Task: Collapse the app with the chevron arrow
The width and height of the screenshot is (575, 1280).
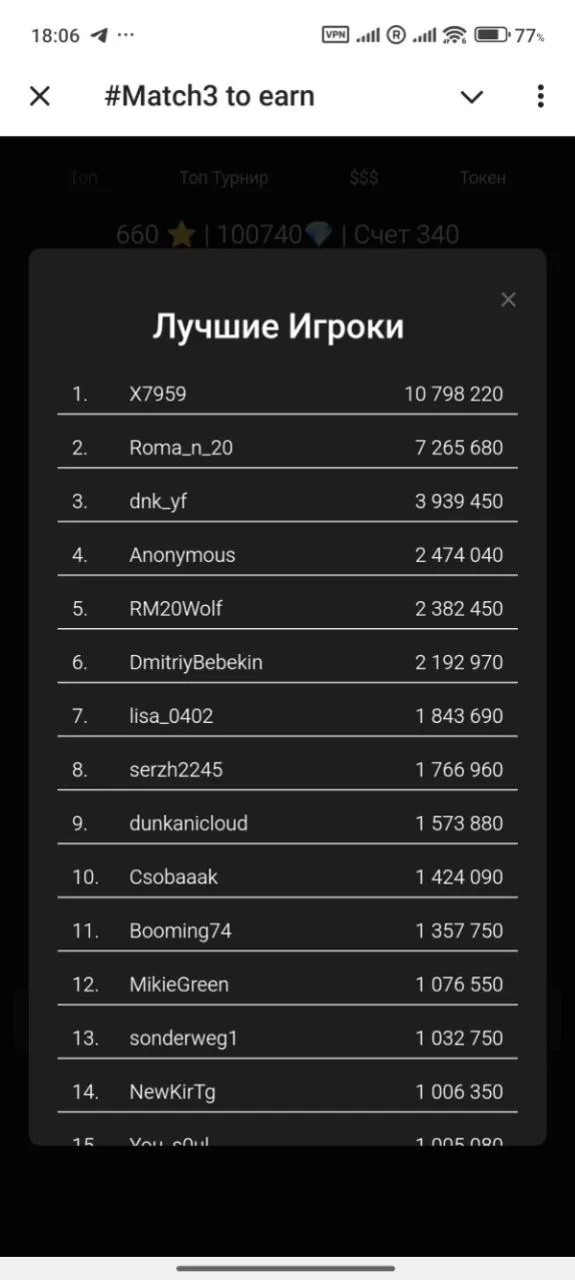Action: point(471,97)
